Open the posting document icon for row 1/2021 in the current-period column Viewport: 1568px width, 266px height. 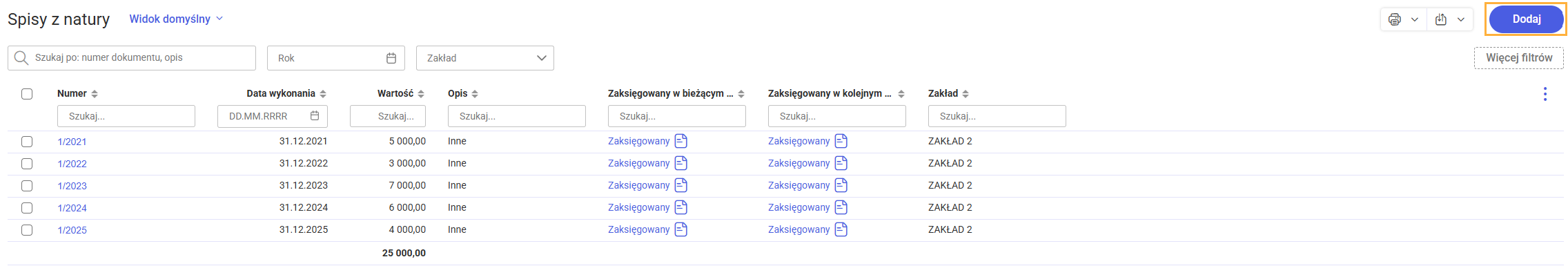pos(681,141)
